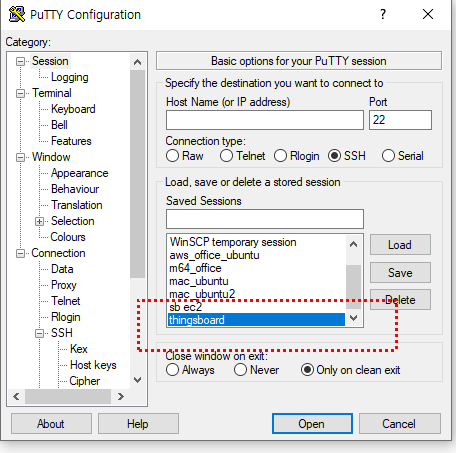Open the Bell category
Image resolution: width=456 pixels, height=453 pixels.
[x=59, y=125]
